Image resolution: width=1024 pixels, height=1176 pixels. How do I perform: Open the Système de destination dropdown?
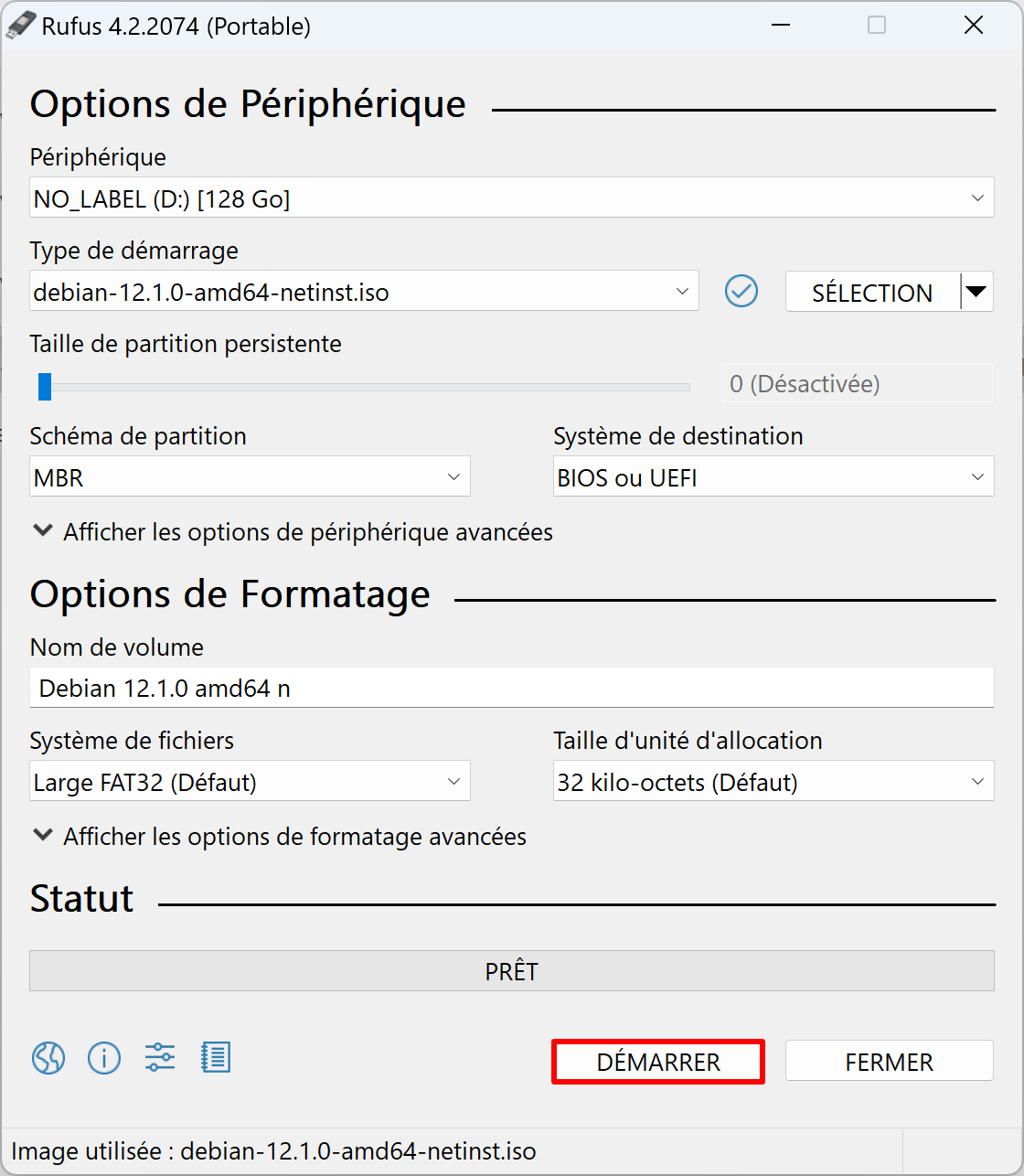[773, 476]
